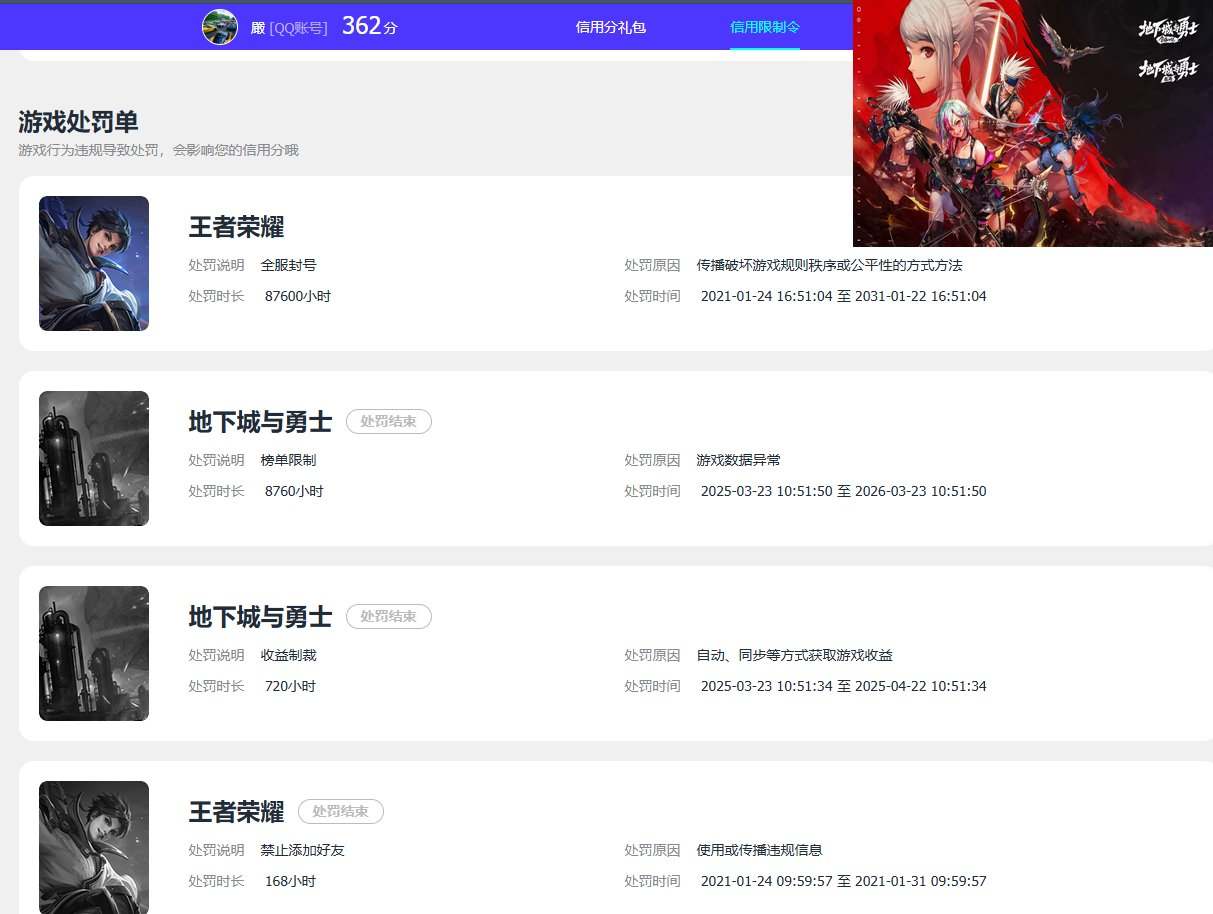
Task: Click the 87600小时 duration value
Action: pyautogui.click(x=298, y=296)
